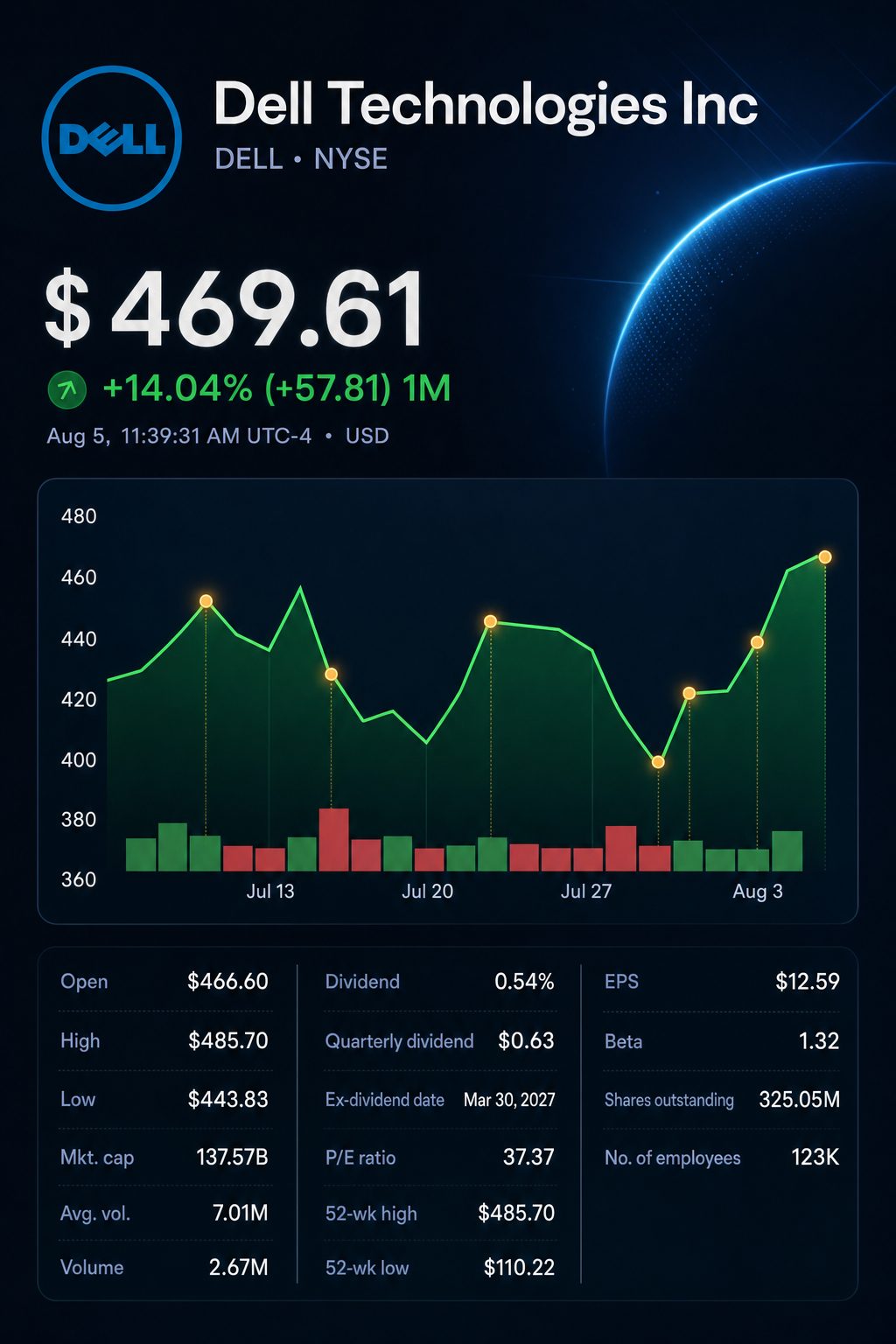Click the tallest red volume bar
This screenshot has width=896, height=1344.
click(334, 839)
